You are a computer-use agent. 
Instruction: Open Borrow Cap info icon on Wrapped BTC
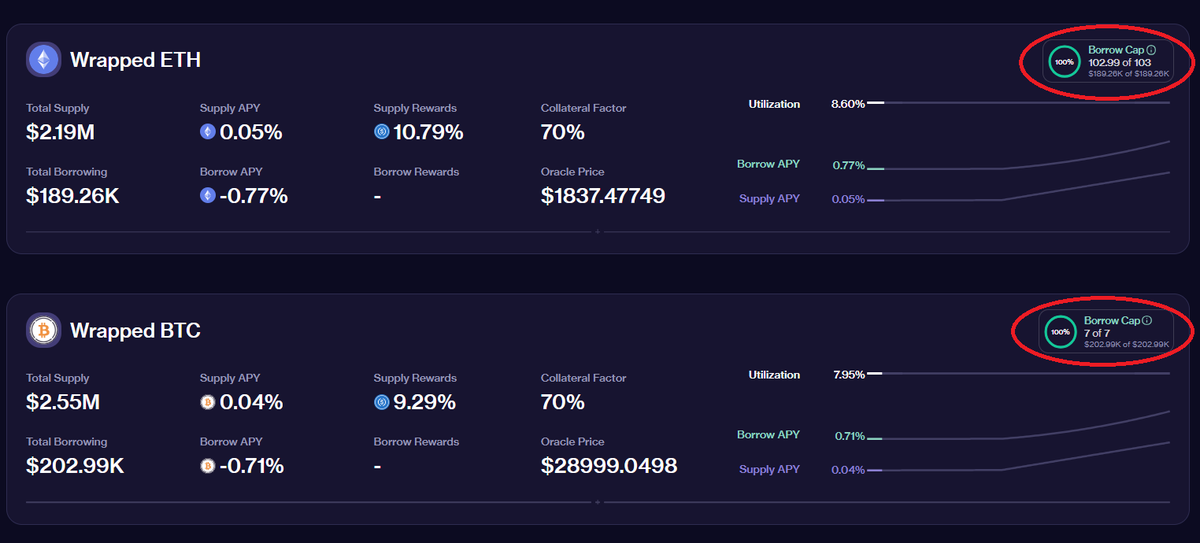(1147, 320)
